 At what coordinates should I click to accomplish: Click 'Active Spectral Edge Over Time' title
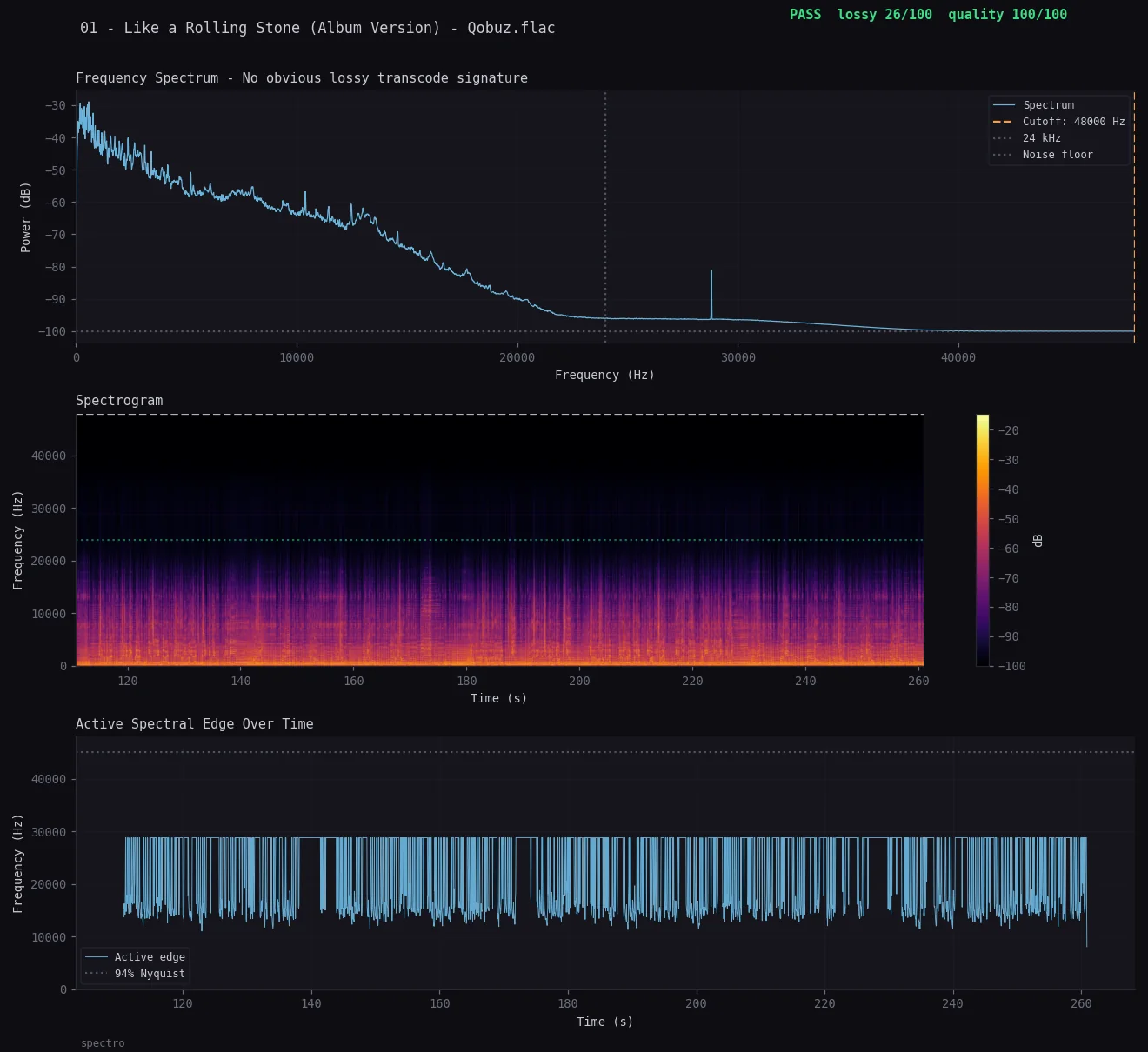195,723
